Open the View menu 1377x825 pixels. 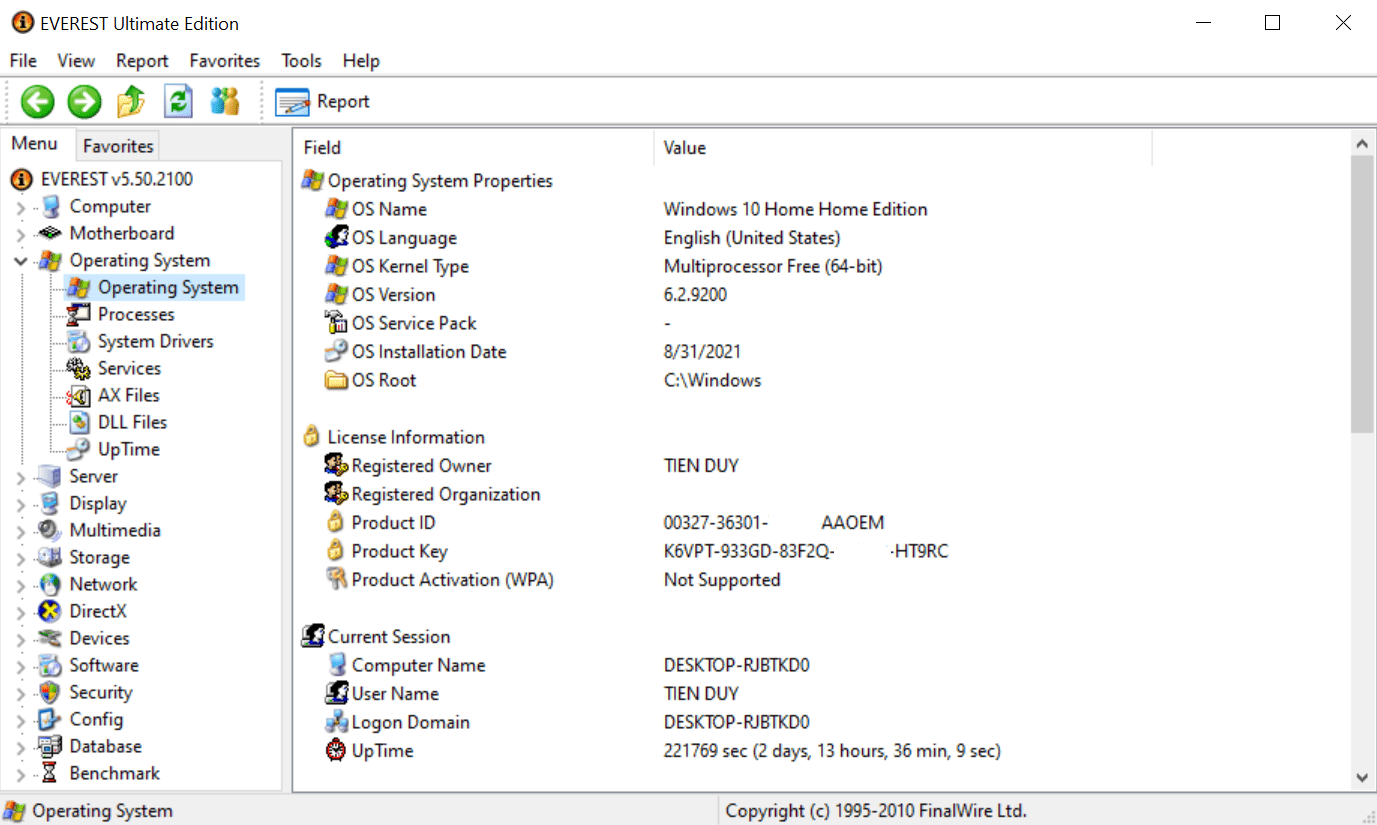point(76,61)
